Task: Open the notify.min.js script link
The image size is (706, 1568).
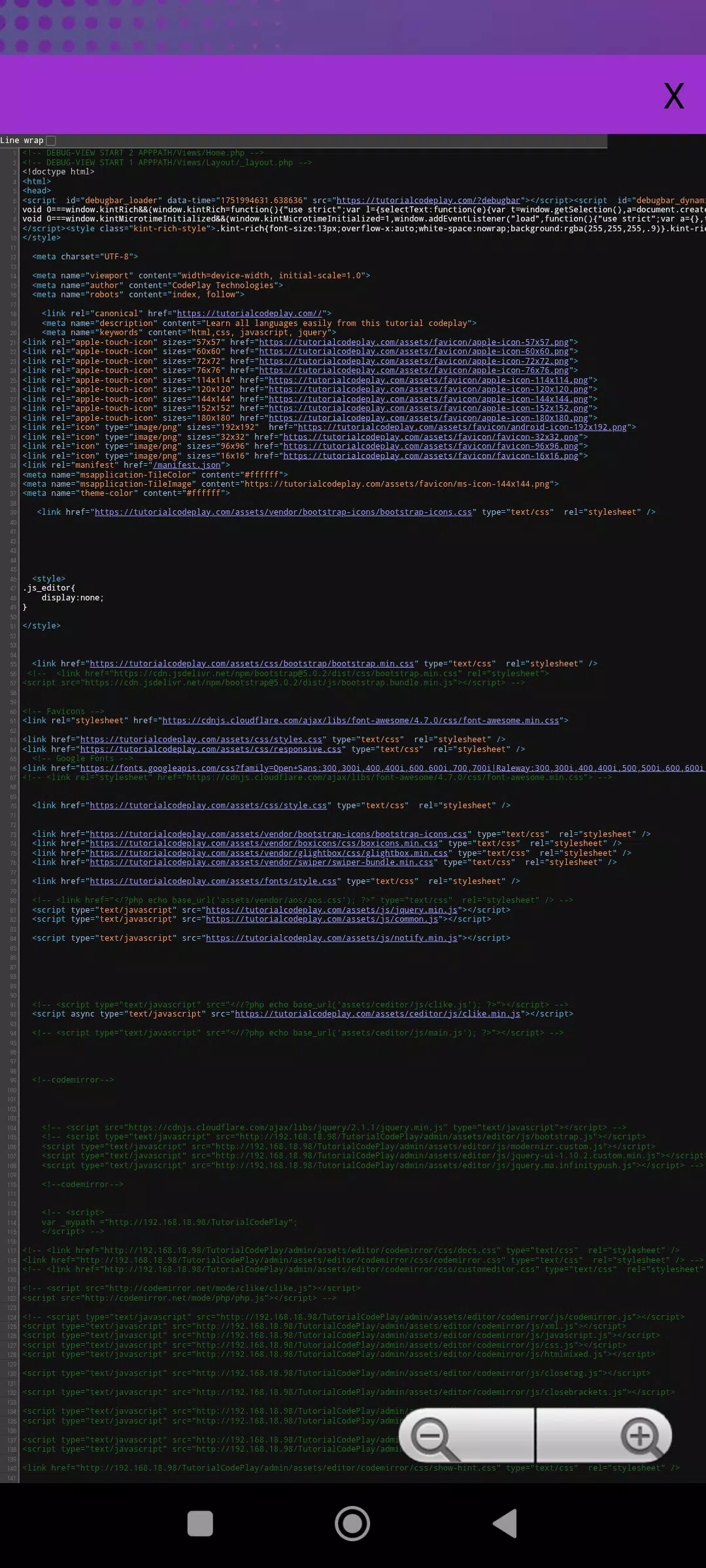Action: (331, 938)
